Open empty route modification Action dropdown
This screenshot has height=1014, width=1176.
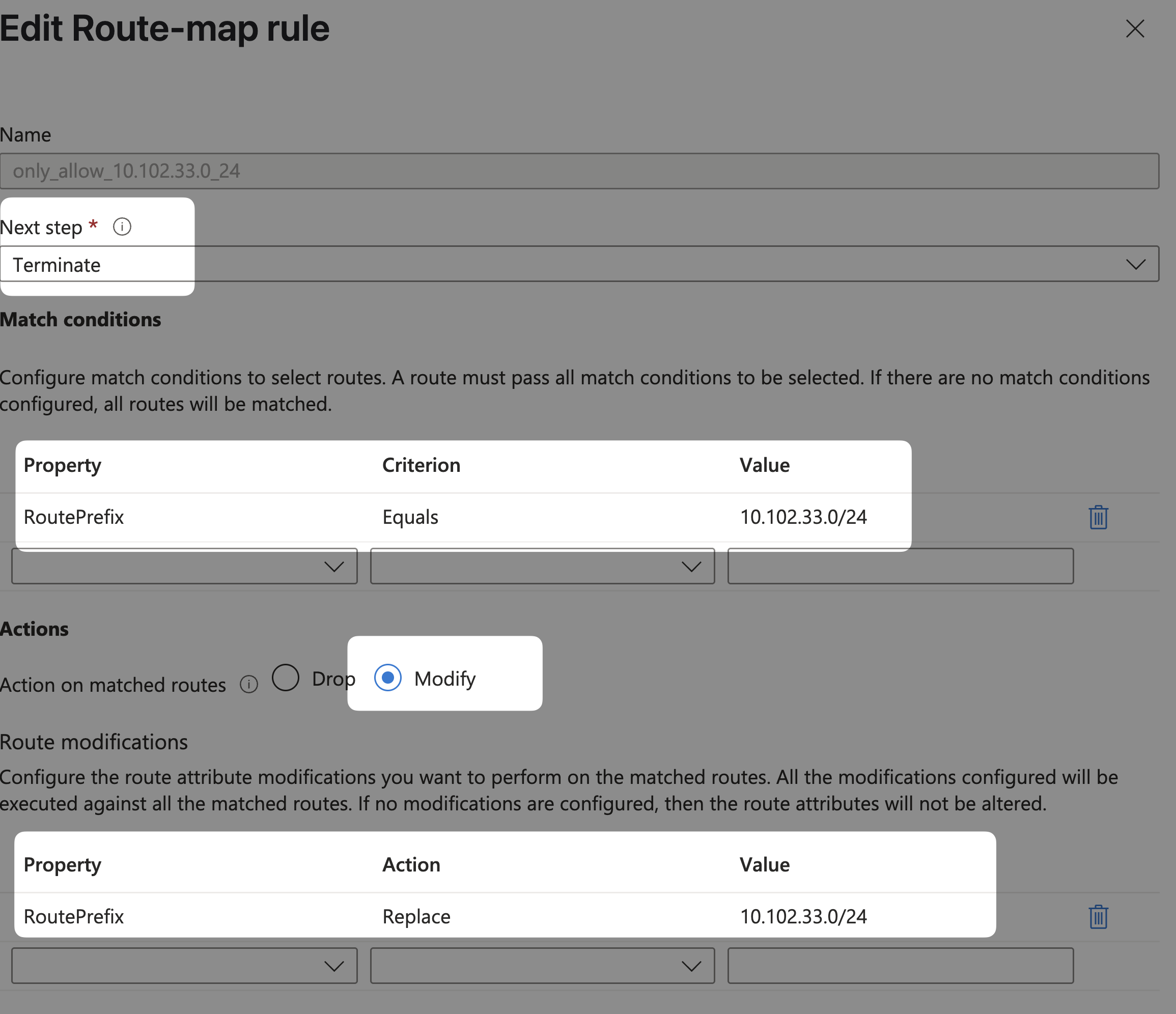[x=542, y=966]
